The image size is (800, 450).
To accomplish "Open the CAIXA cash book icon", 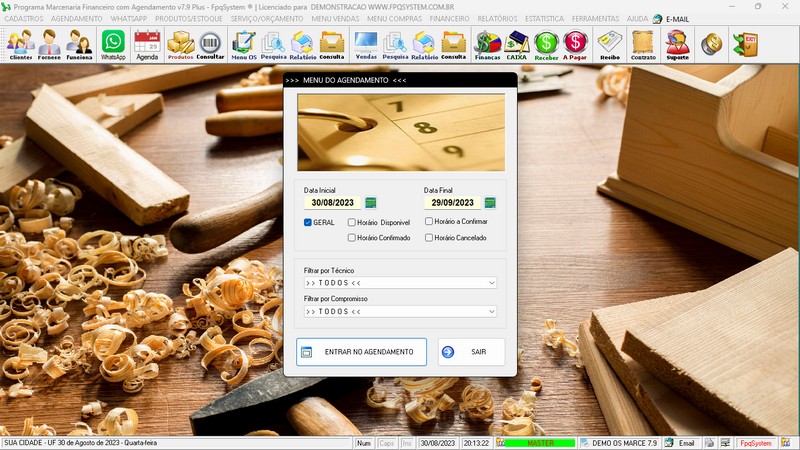I will pyautogui.click(x=516, y=44).
